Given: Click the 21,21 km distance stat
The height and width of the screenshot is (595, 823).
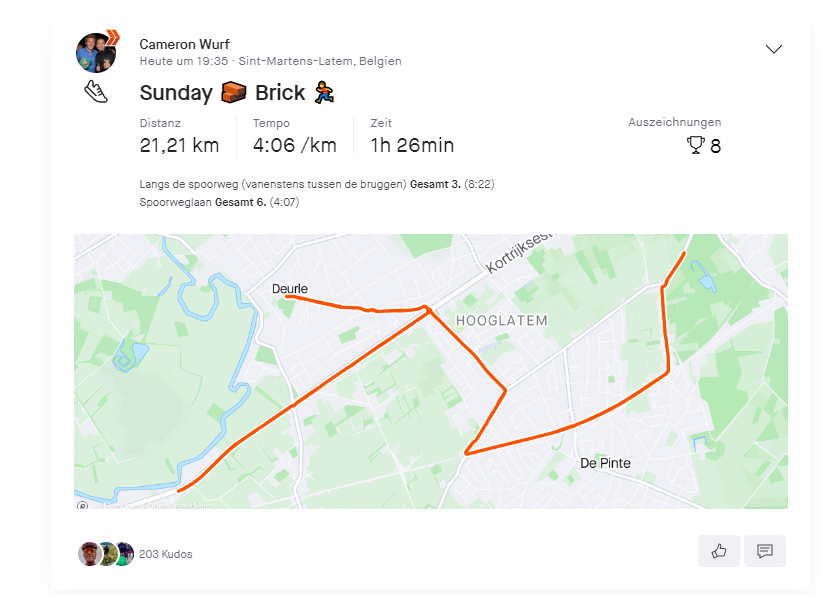Looking at the screenshot, I should 179,145.
